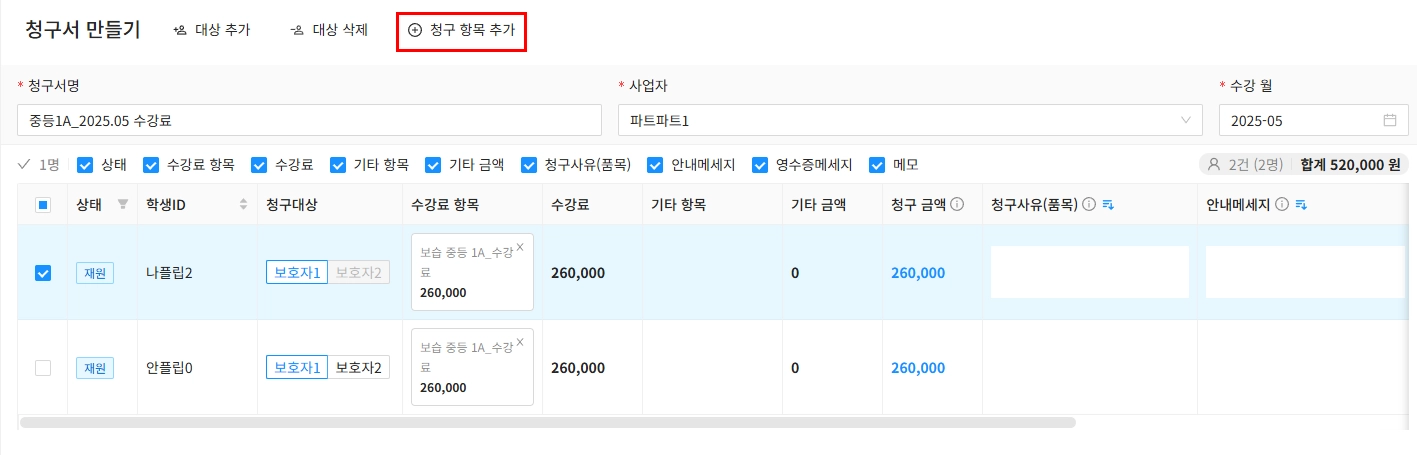
Task: Remove 수강료 item tag for 안플립0
Action: pyautogui.click(x=520, y=341)
